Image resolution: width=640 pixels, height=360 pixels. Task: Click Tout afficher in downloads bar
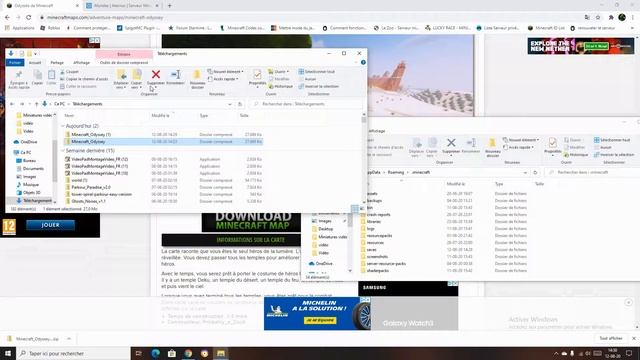611,338
